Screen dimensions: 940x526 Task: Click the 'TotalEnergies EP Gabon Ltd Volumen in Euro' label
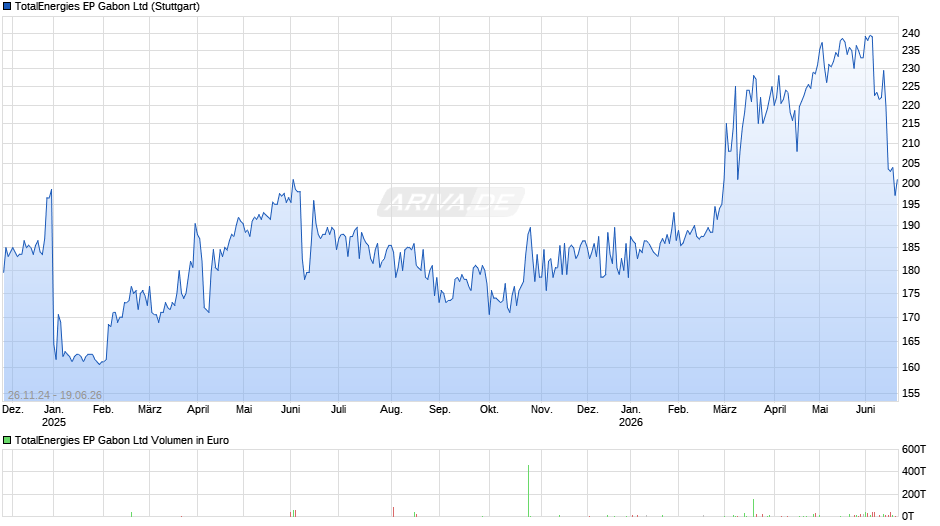122,440
